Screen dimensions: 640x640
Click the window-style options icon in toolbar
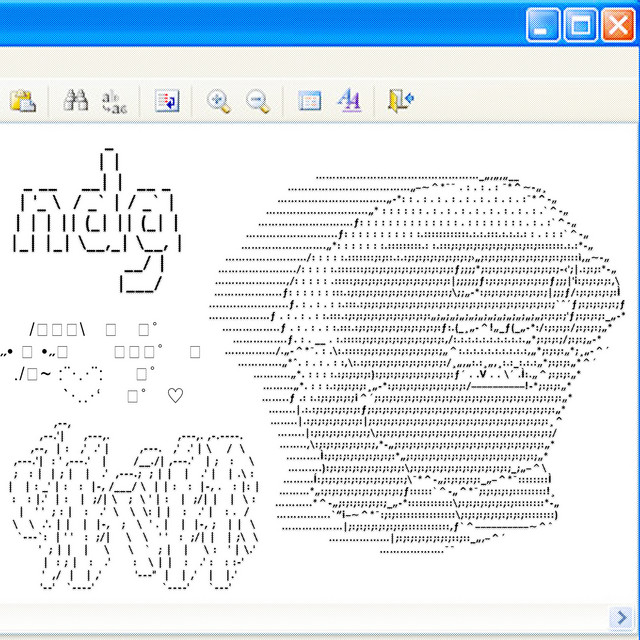tap(310, 100)
